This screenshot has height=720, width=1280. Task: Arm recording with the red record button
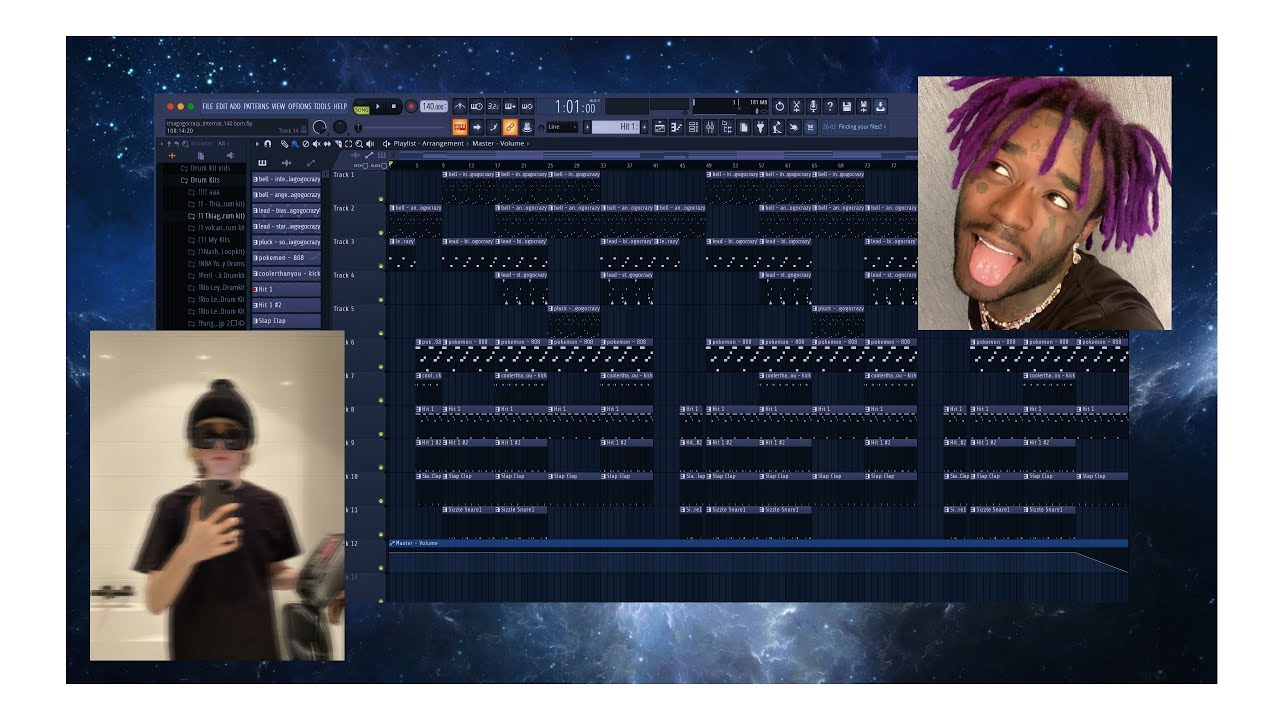click(411, 106)
